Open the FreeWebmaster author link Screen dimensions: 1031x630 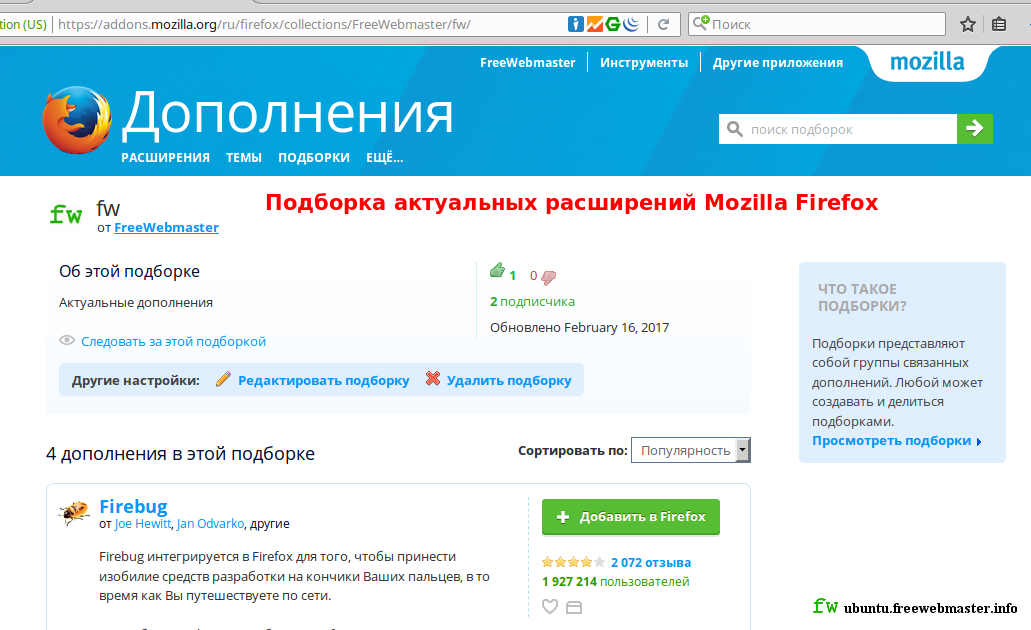(166, 228)
